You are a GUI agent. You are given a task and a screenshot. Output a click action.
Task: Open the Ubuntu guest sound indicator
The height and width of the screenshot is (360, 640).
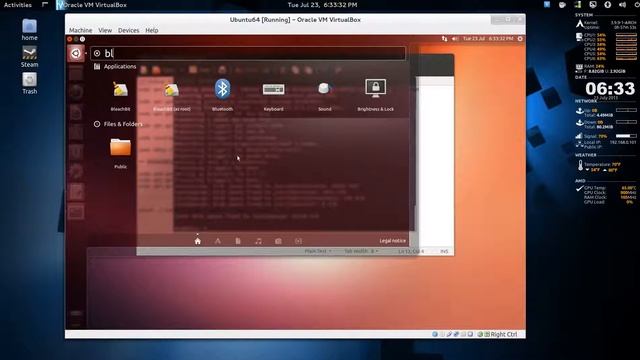point(455,39)
